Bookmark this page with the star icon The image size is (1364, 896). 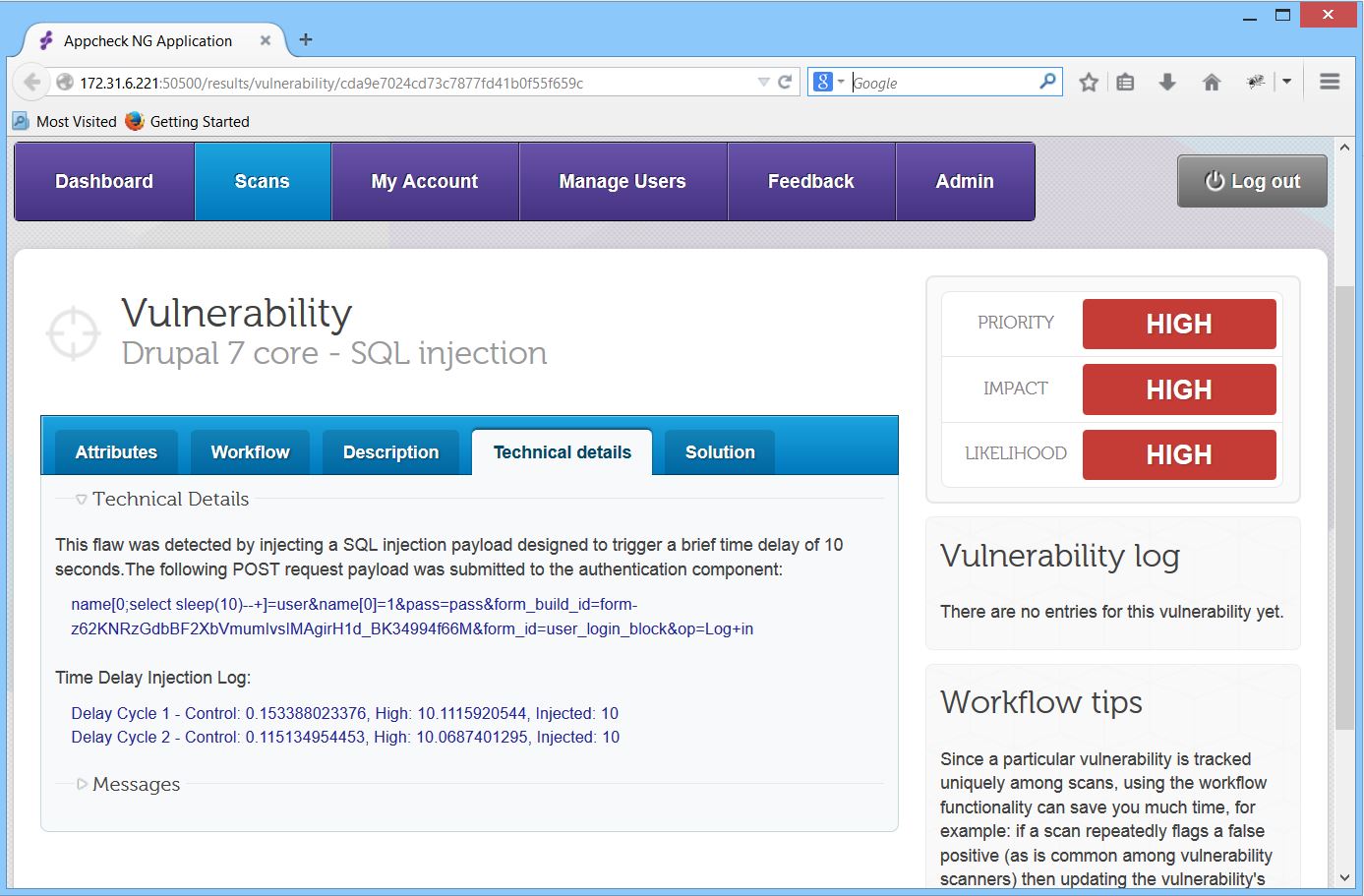[1088, 83]
